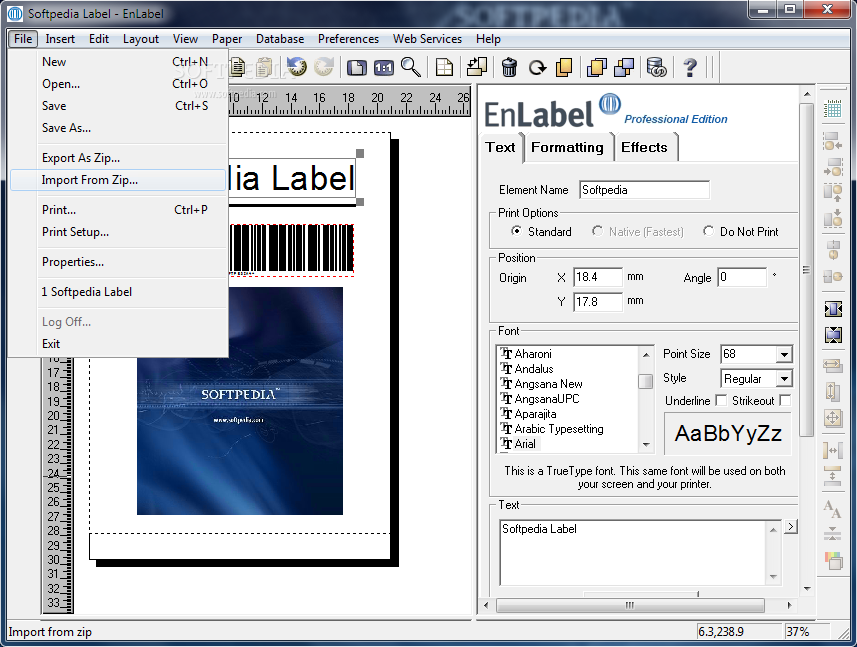
Task: Click the Origin X input field
Action: (x=598, y=277)
